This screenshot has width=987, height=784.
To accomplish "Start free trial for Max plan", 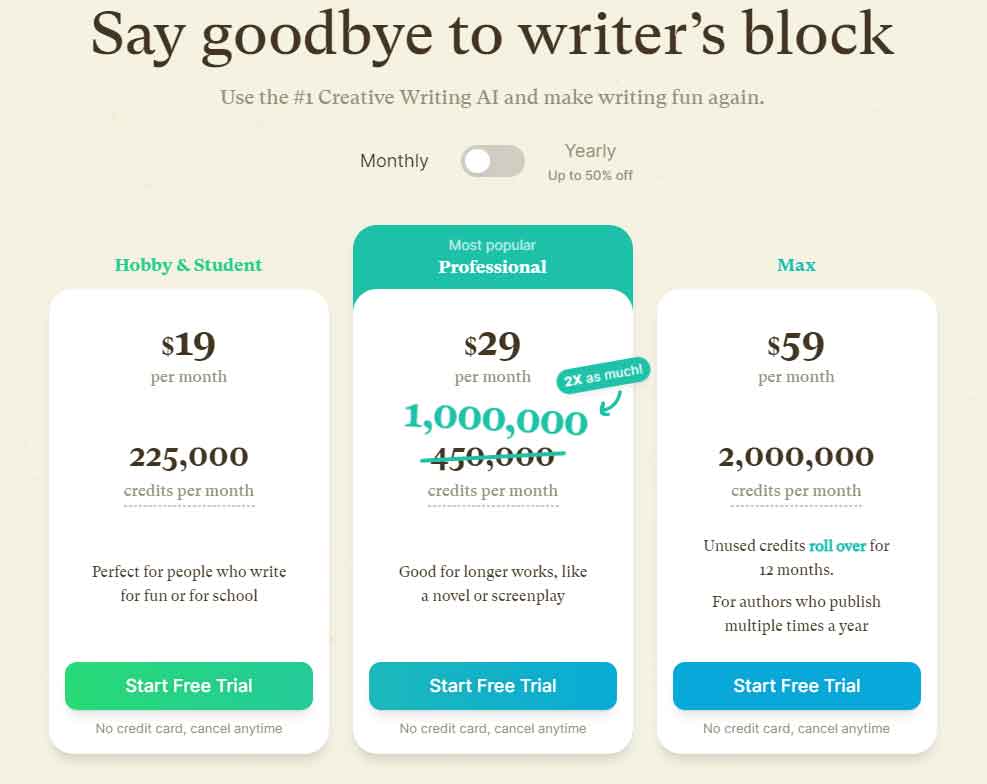I will [x=796, y=686].
